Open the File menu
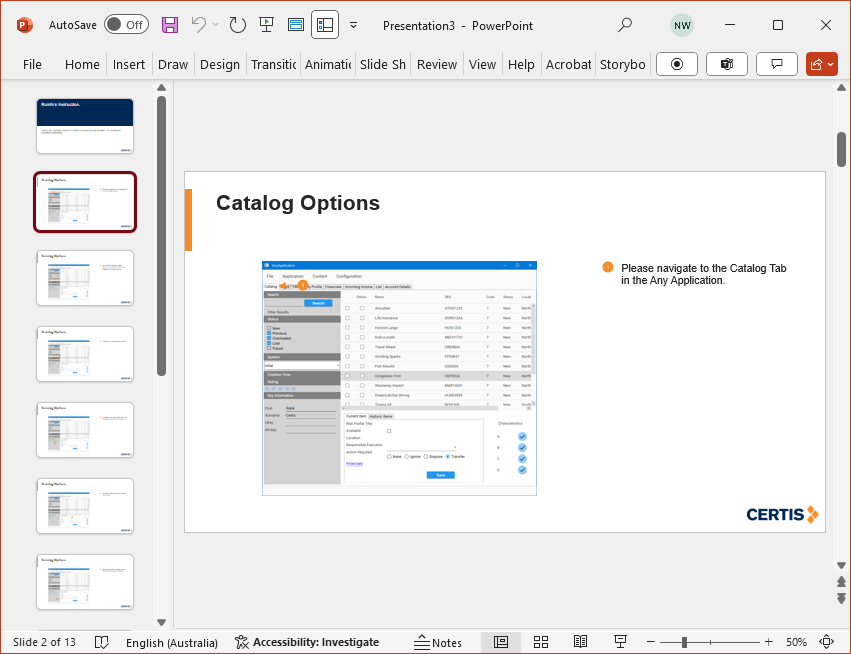The image size is (851, 654). pyautogui.click(x=32, y=64)
